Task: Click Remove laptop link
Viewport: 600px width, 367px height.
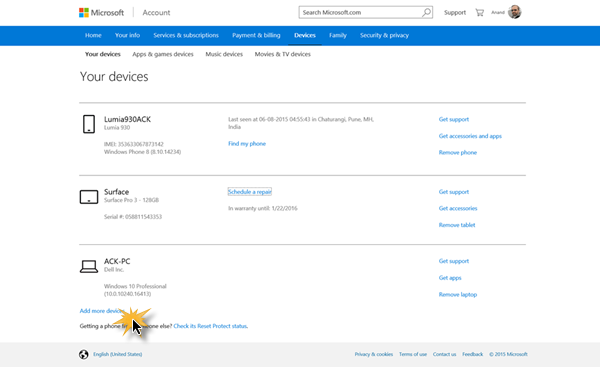Action: 458,295
